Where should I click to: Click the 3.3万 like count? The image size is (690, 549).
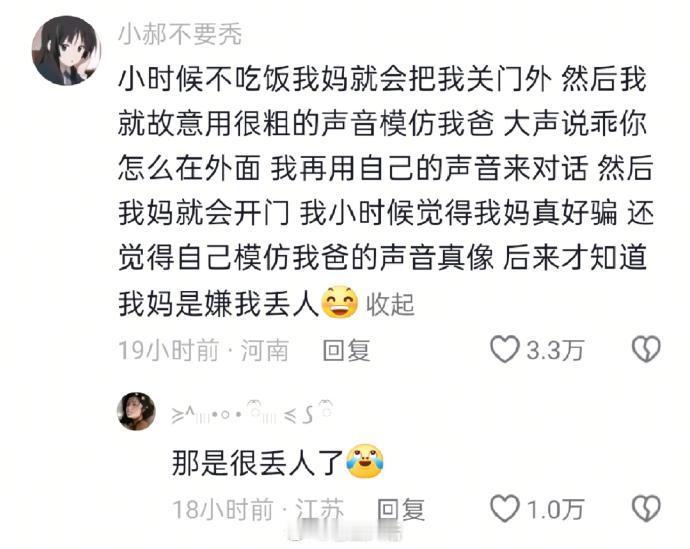point(555,351)
